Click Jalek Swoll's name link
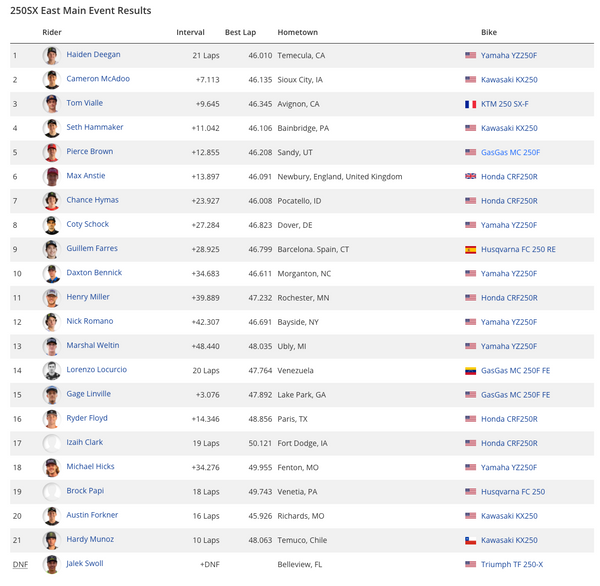600x586 pixels. pos(87,563)
